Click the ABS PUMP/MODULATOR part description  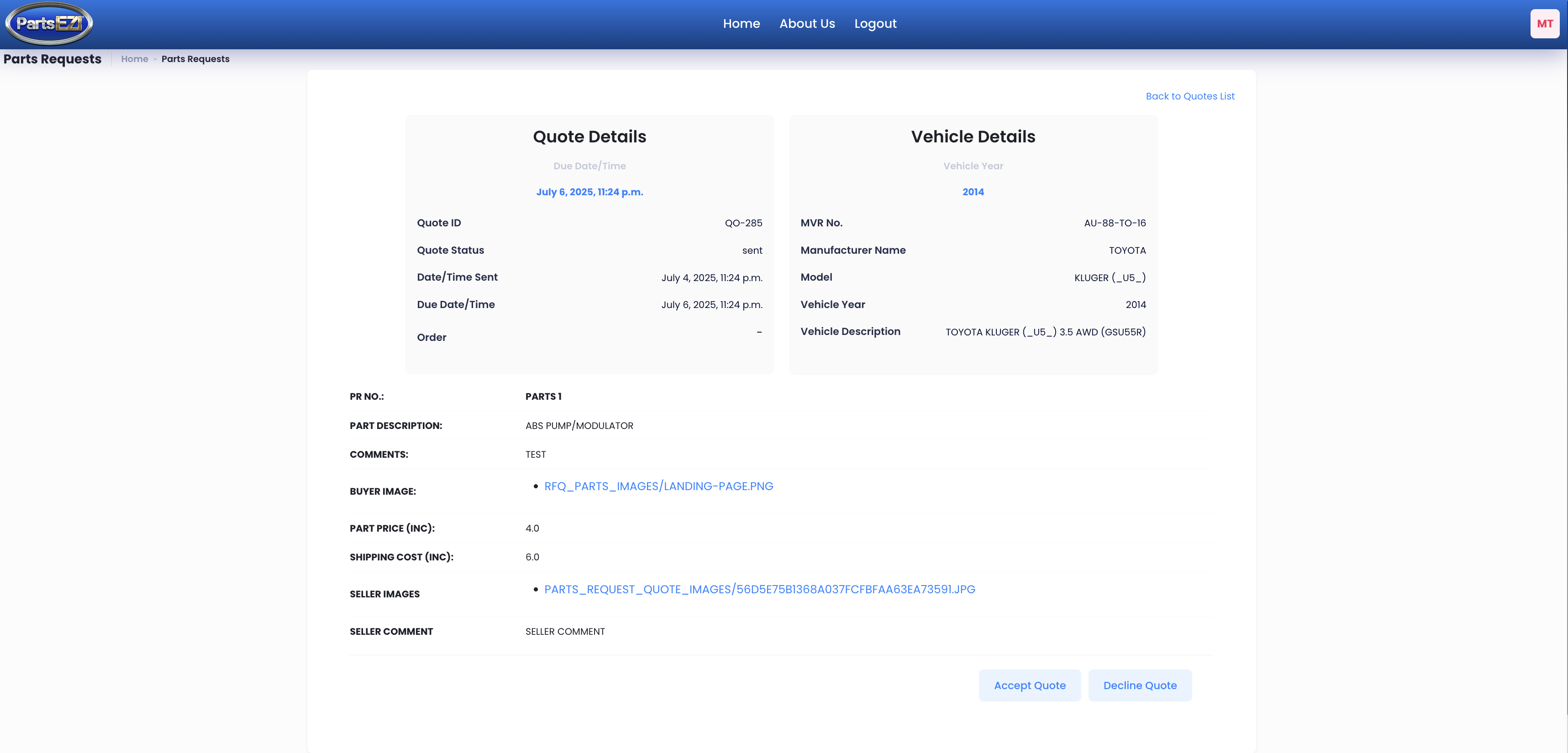tap(579, 426)
